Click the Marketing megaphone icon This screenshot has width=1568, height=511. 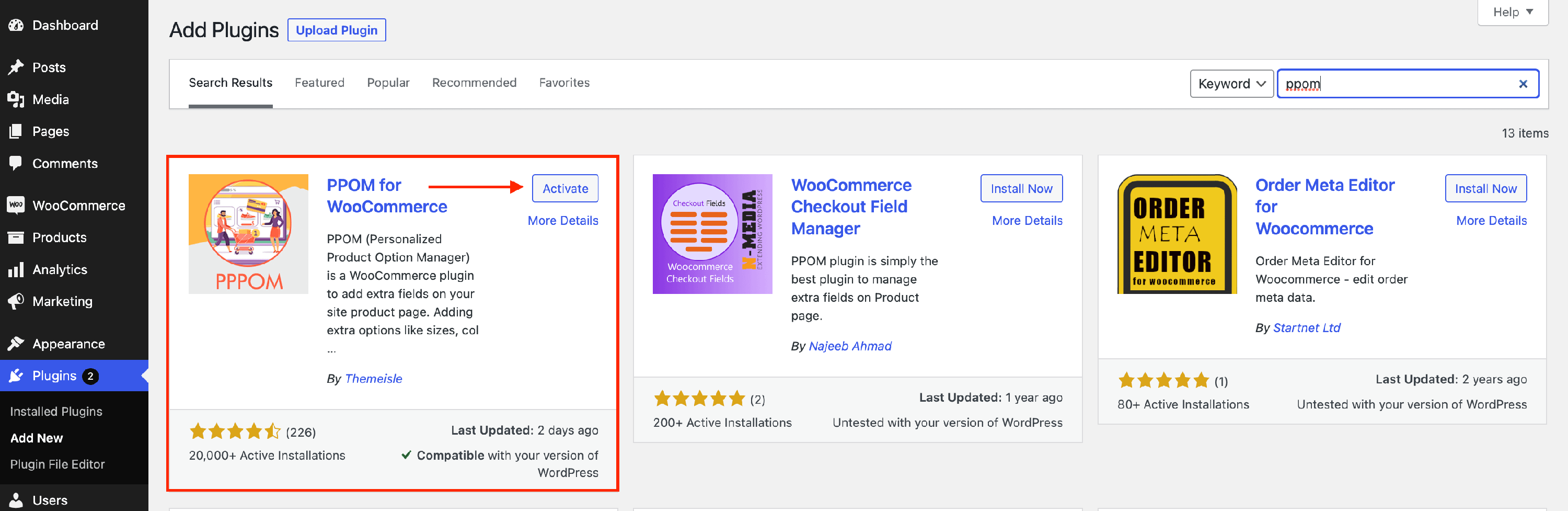[16, 301]
